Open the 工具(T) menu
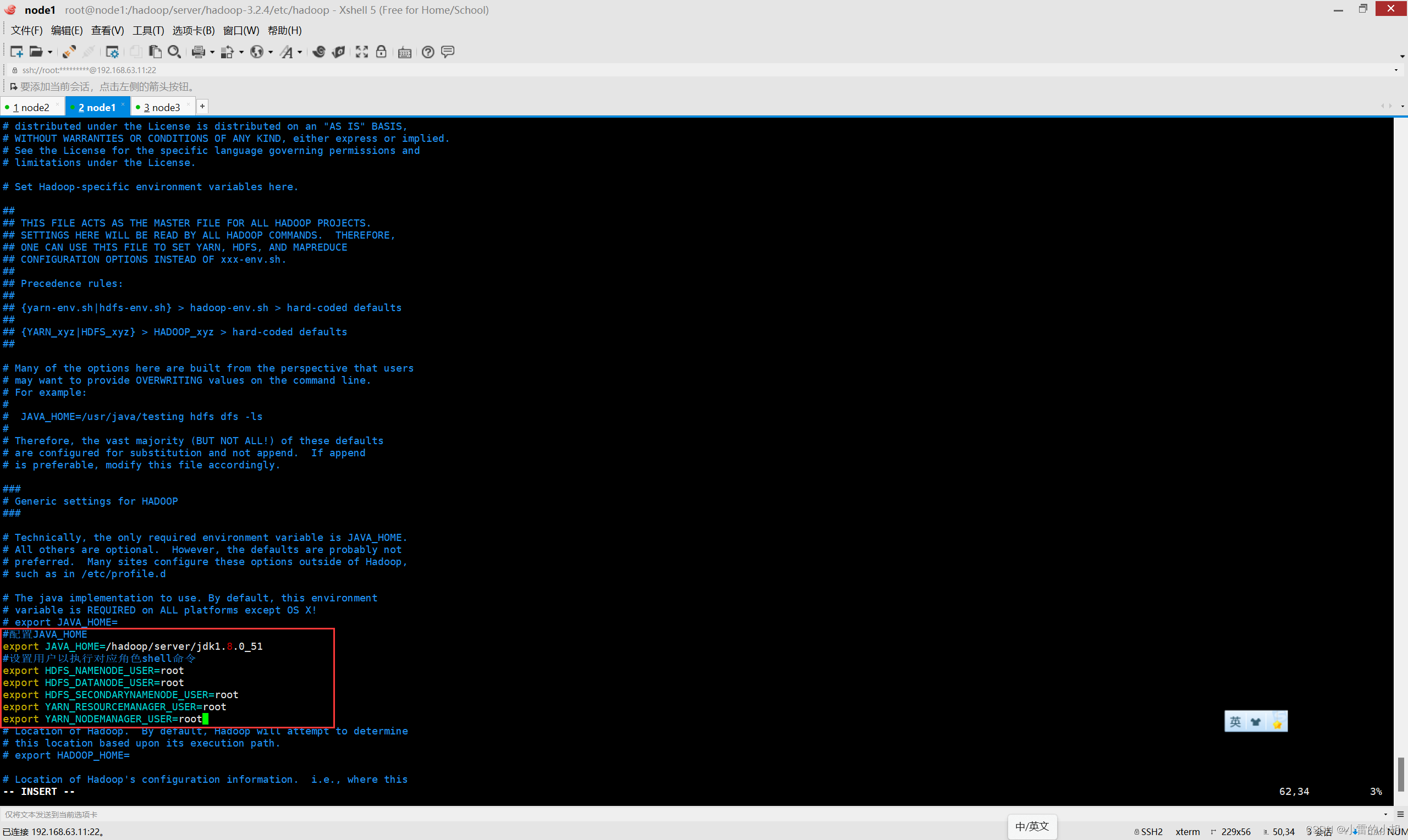1408x840 pixels. tap(148, 31)
